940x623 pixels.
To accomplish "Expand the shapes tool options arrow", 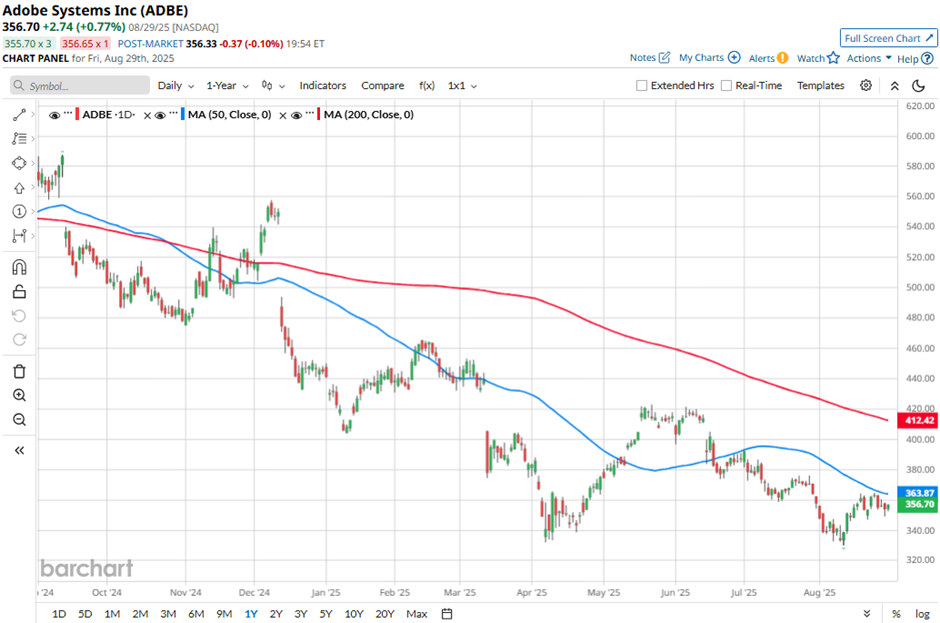I will 32,163.
